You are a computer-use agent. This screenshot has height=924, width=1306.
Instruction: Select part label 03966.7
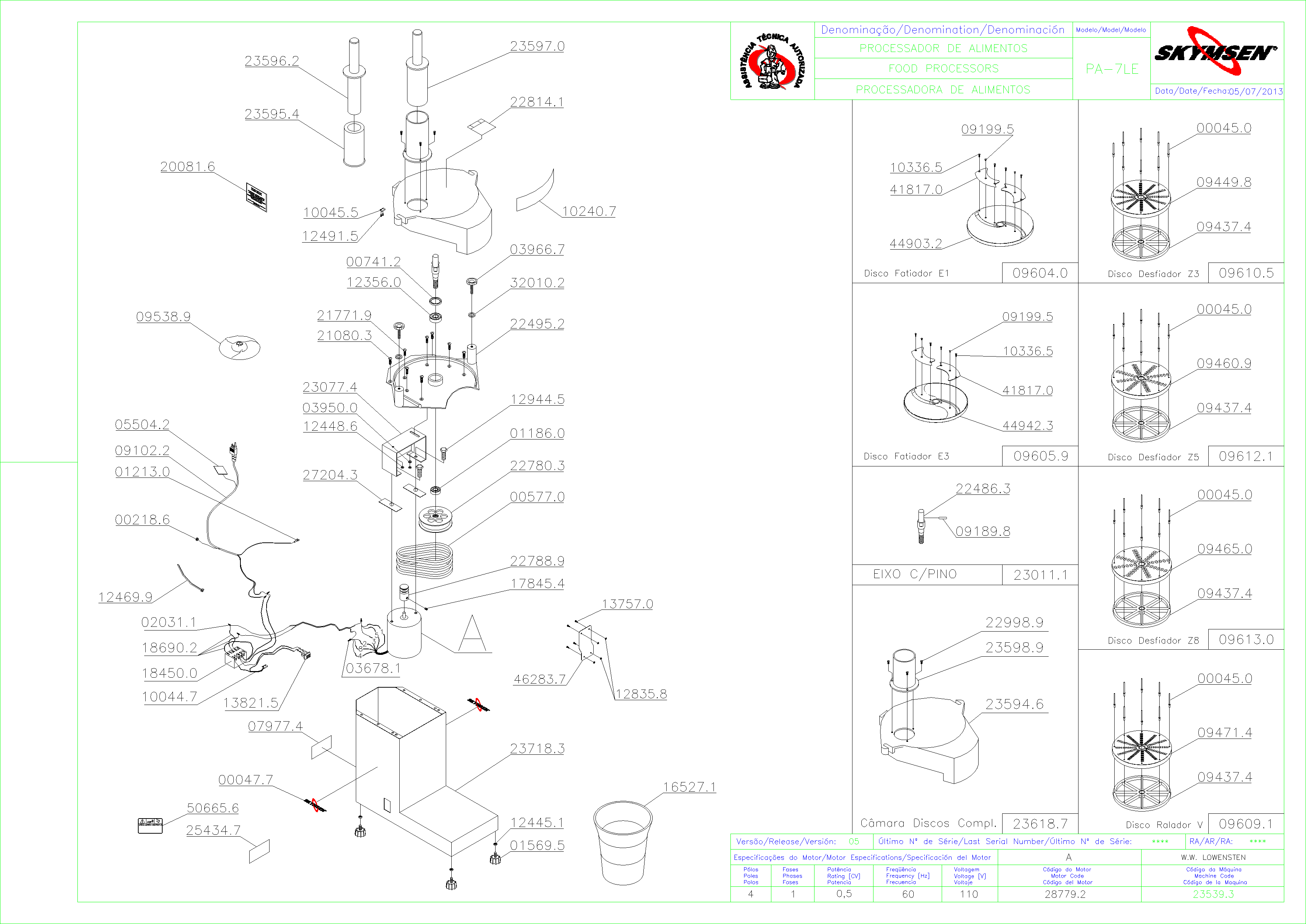(537, 249)
